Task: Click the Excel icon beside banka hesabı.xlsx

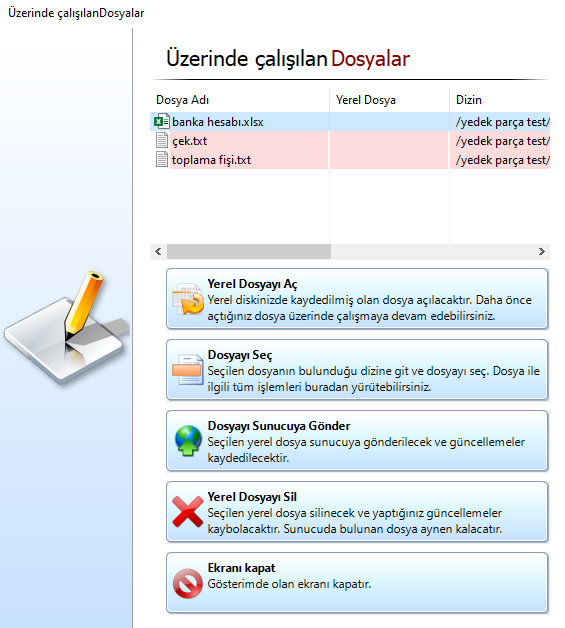Action: click(161, 121)
